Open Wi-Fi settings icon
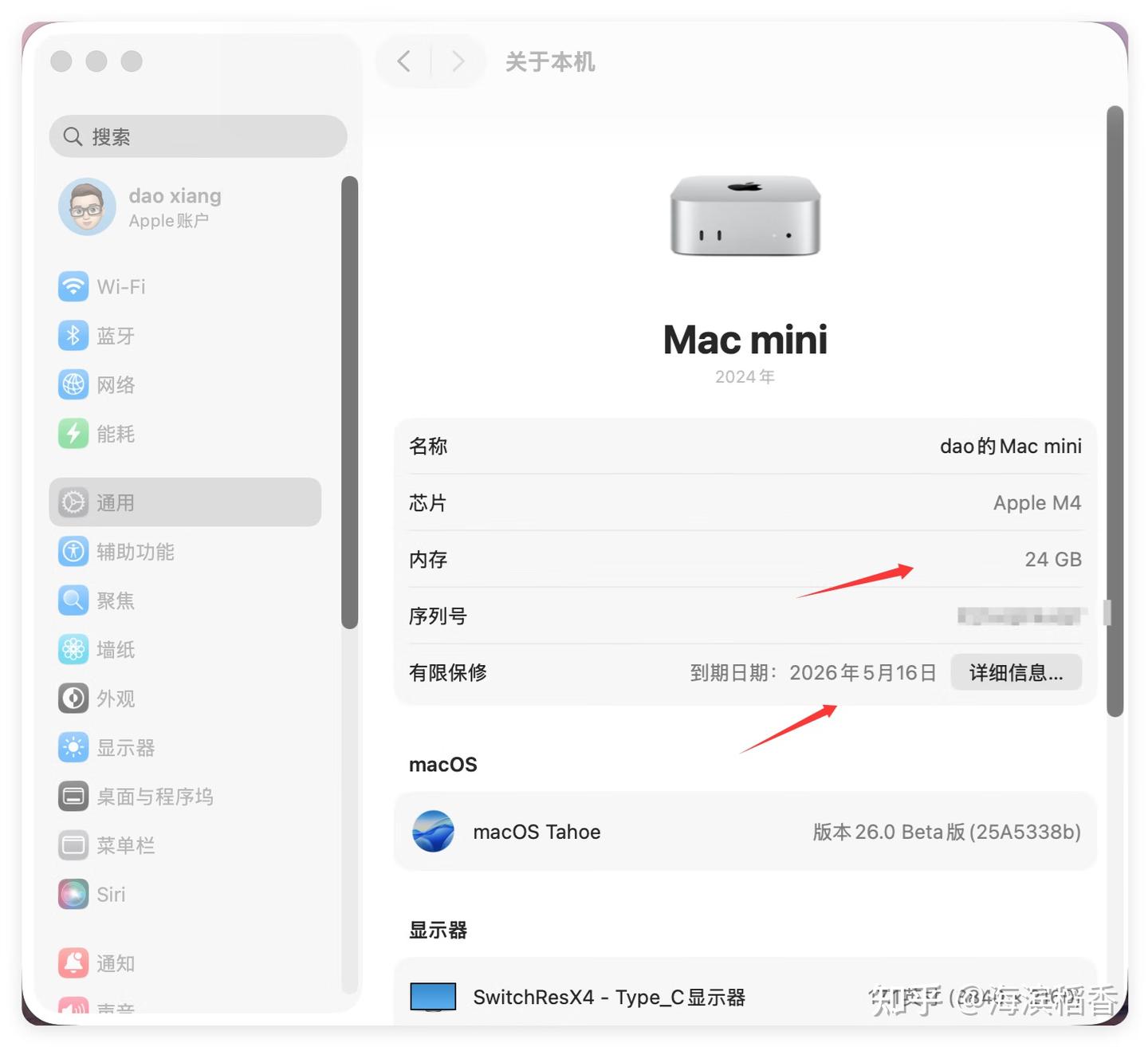Image resolution: width=1148 pixels, height=1047 pixels. [x=73, y=286]
